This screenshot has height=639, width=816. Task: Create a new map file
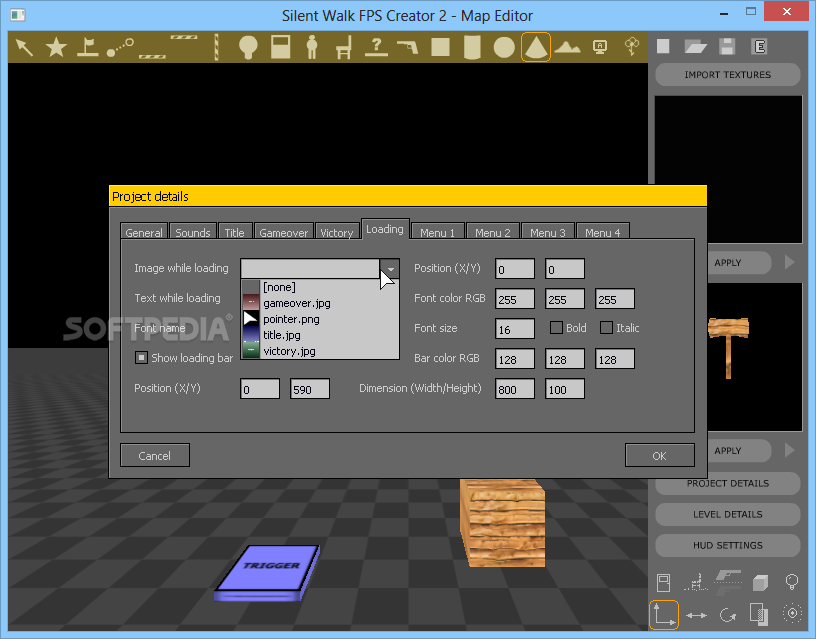pos(663,46)
